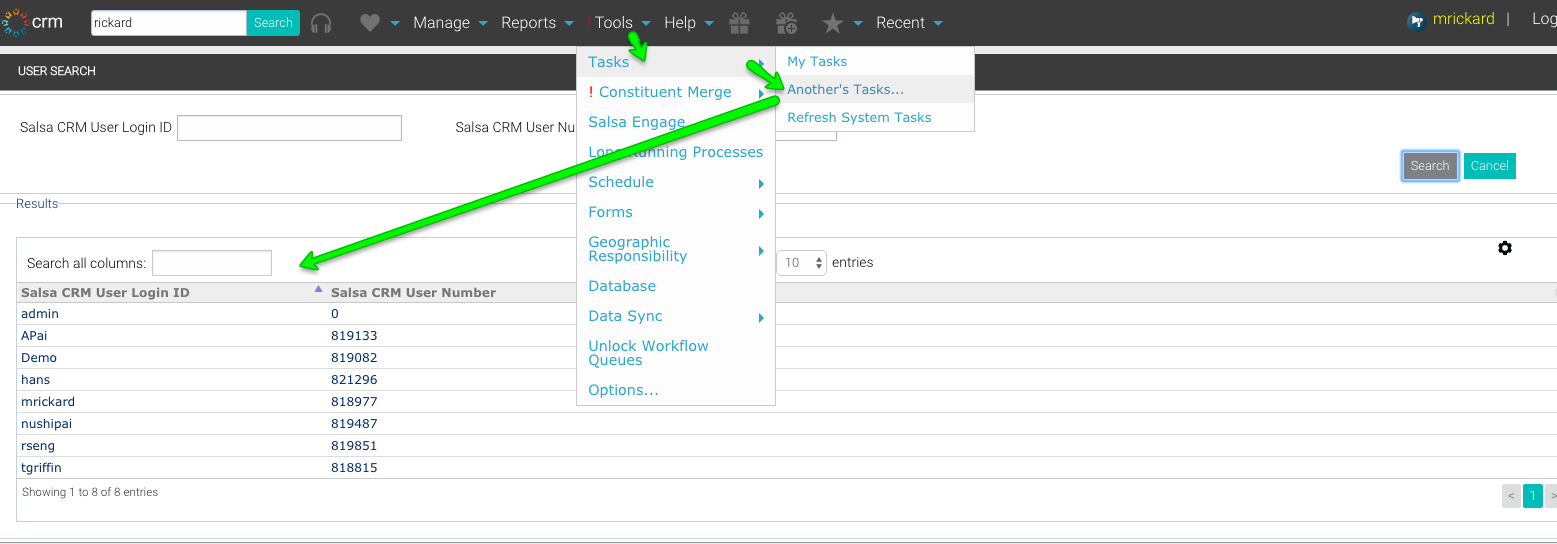
Task: Open the headset support icon
Action: [321, 23]
